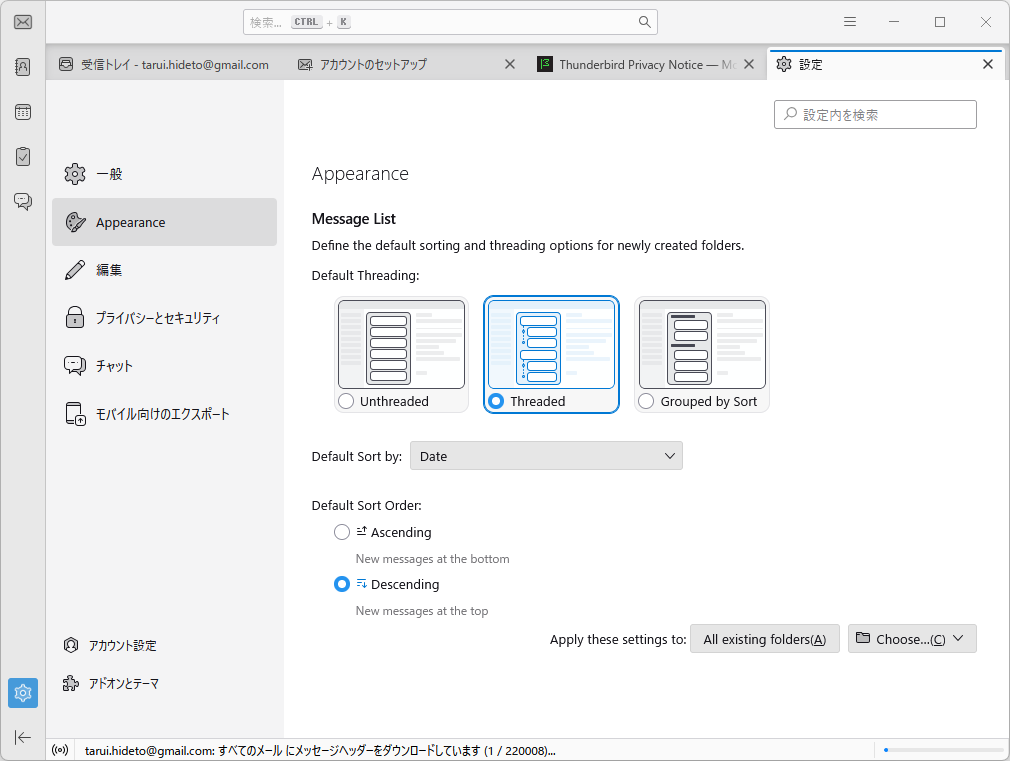This screenshot has width=1010, height=761.
Task: Open the hamburger application menu
Action: coord(850,22)
